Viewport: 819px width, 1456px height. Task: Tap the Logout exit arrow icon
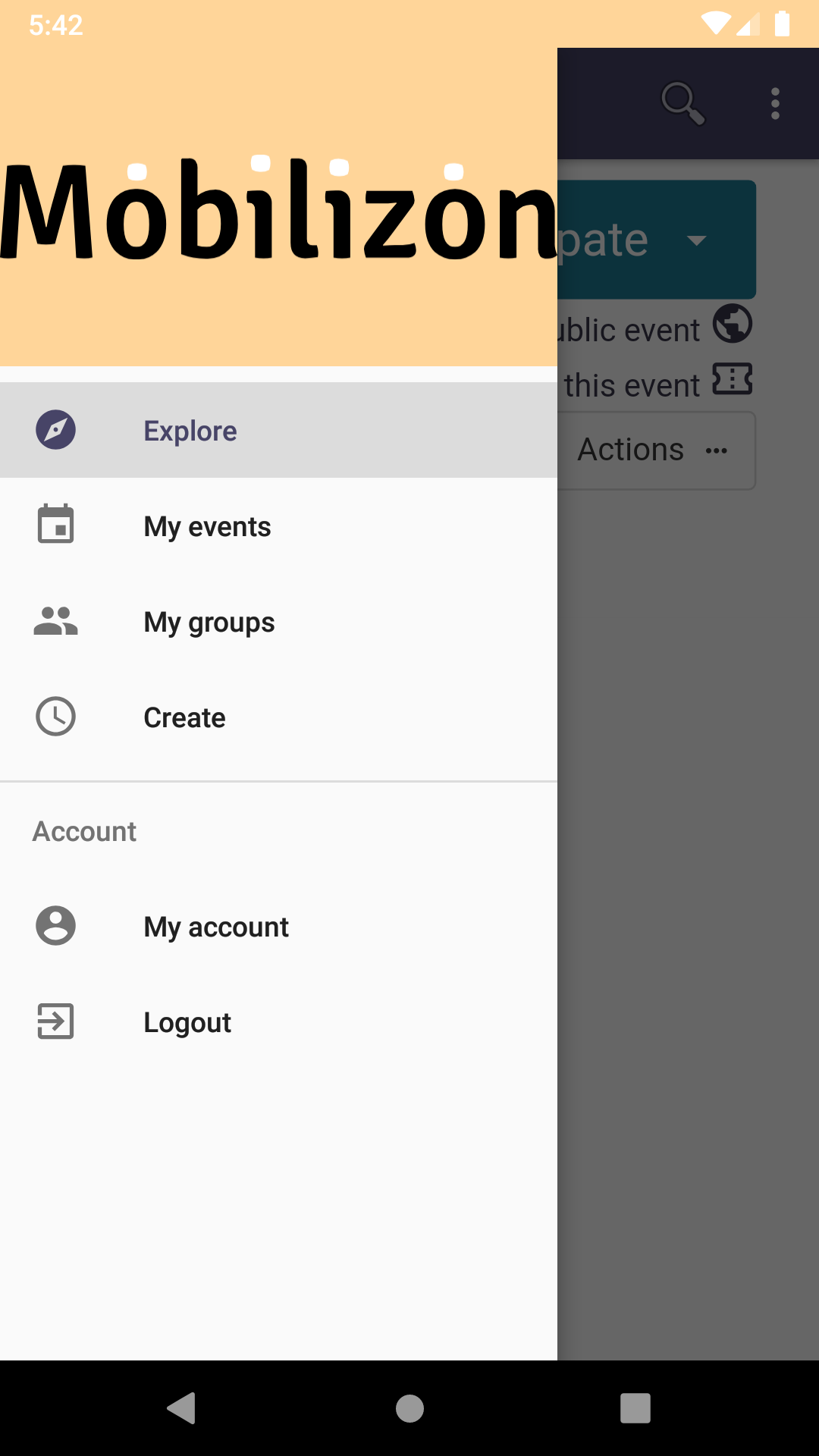tap(55, 1021)
